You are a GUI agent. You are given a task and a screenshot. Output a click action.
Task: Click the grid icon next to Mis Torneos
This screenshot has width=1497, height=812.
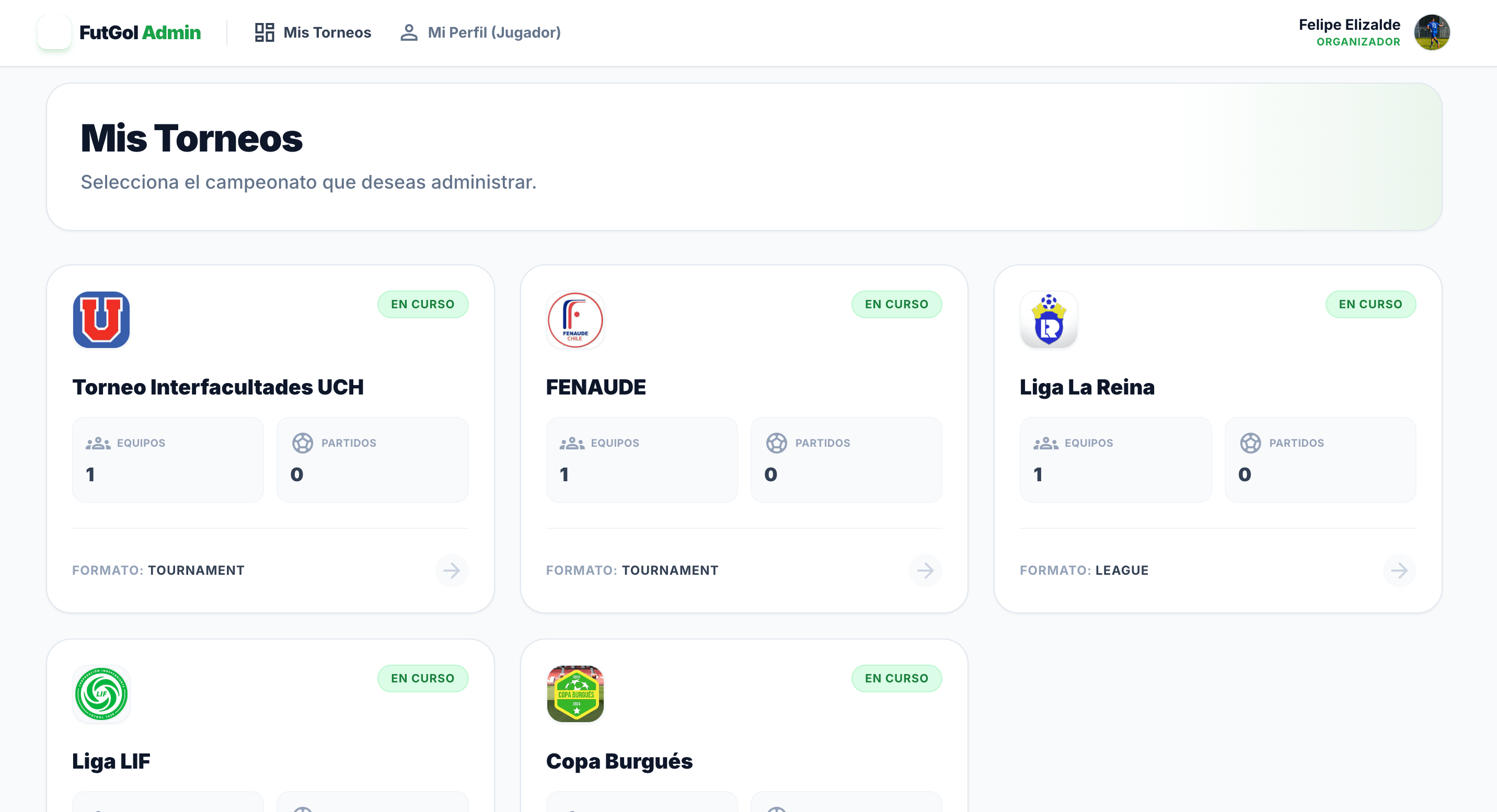[264, 32]
